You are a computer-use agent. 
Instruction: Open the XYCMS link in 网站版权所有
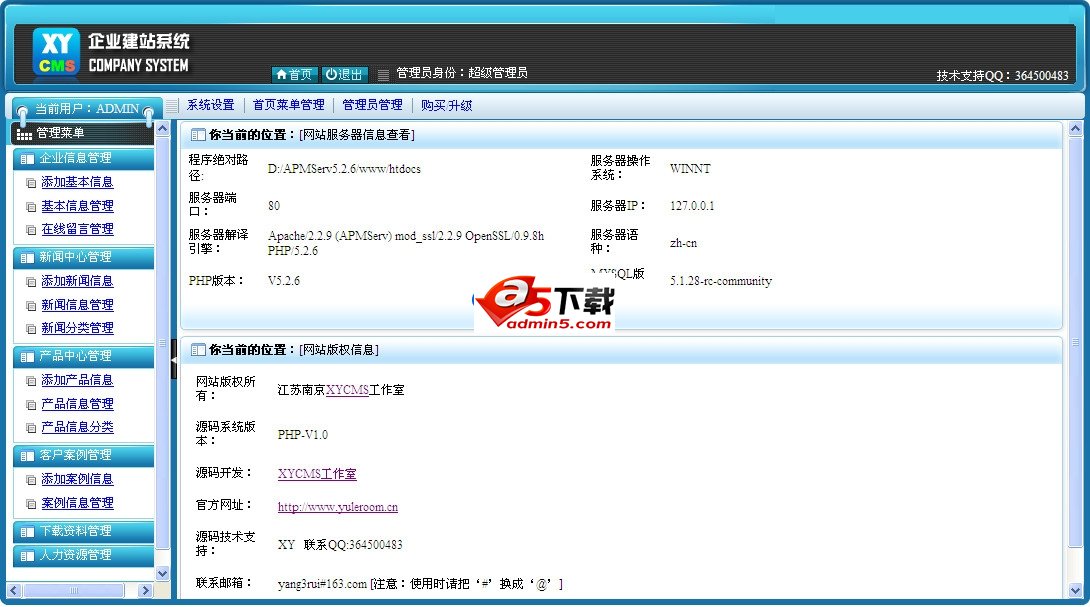[x=348, y=390]
